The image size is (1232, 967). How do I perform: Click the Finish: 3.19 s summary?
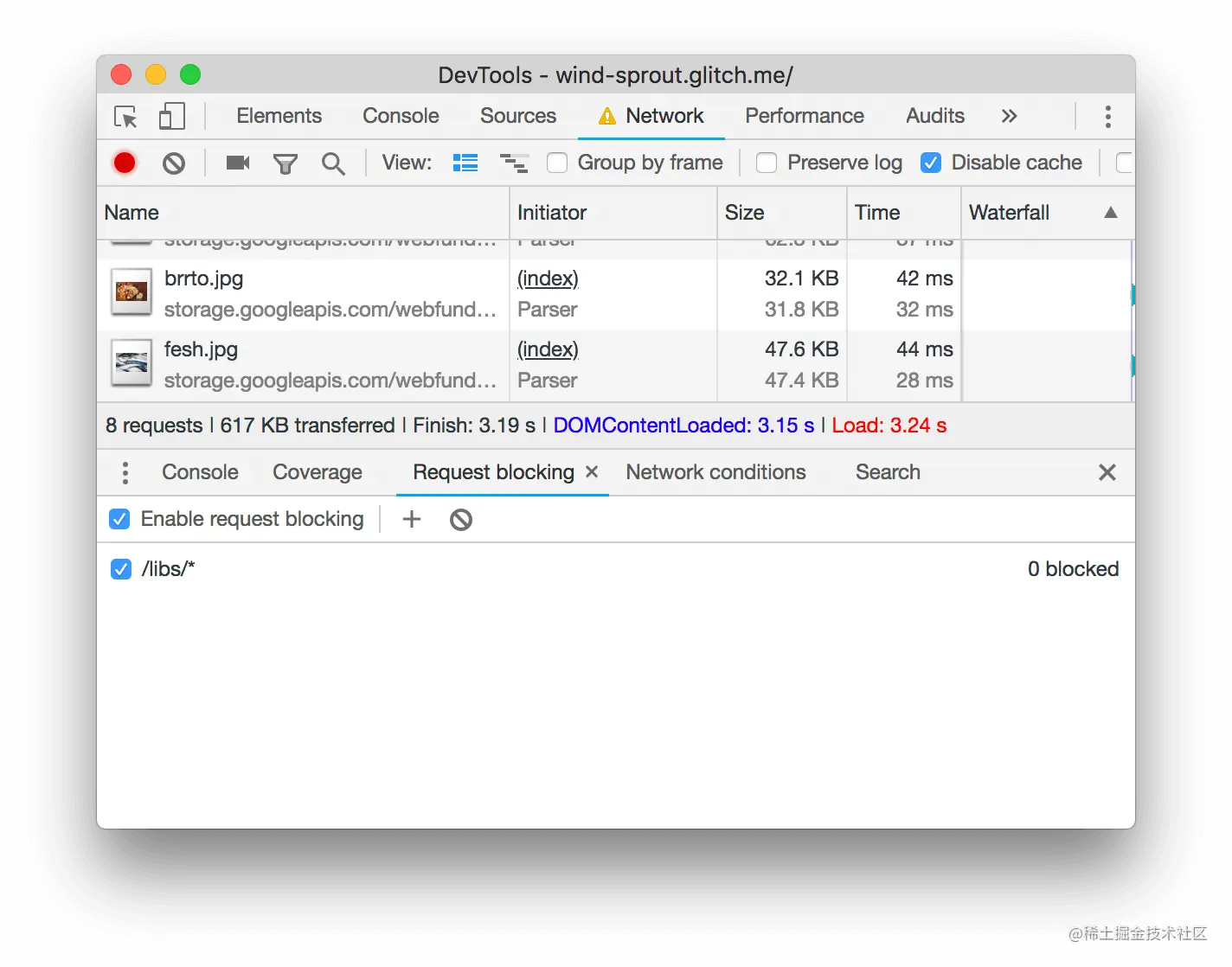[x=474, y=426]
